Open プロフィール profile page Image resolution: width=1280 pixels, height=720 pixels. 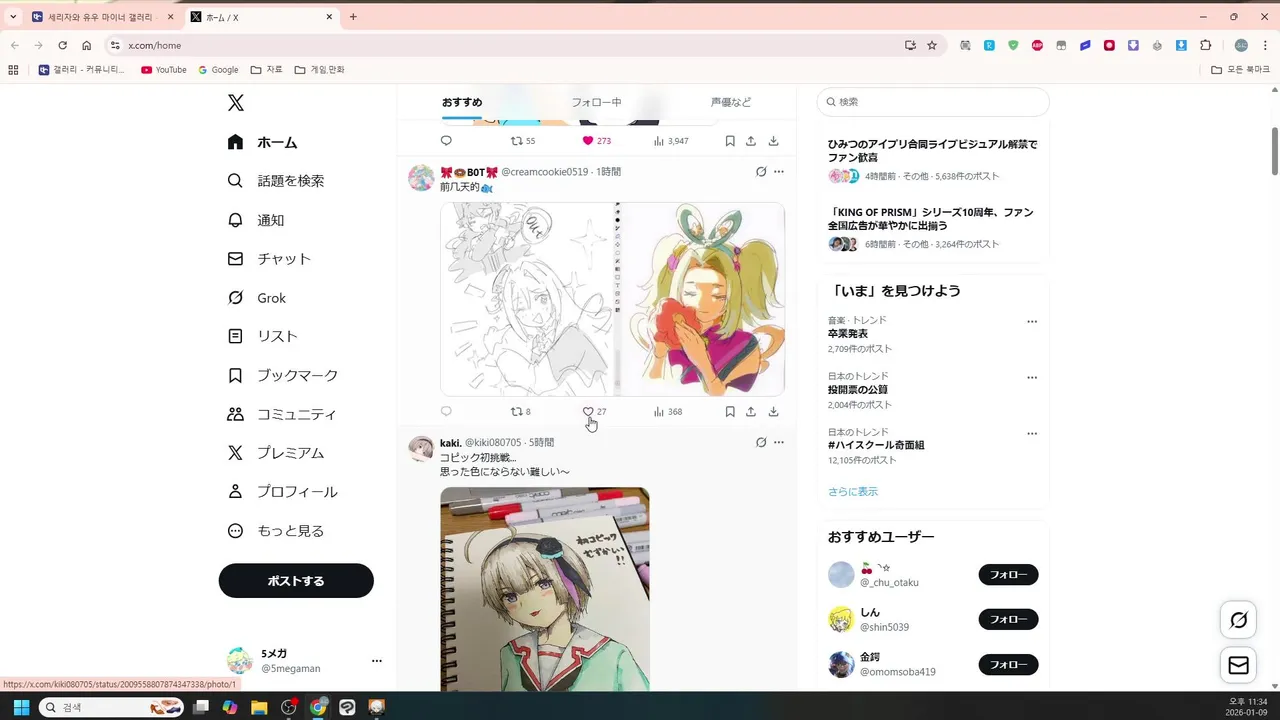coord(283,492)
